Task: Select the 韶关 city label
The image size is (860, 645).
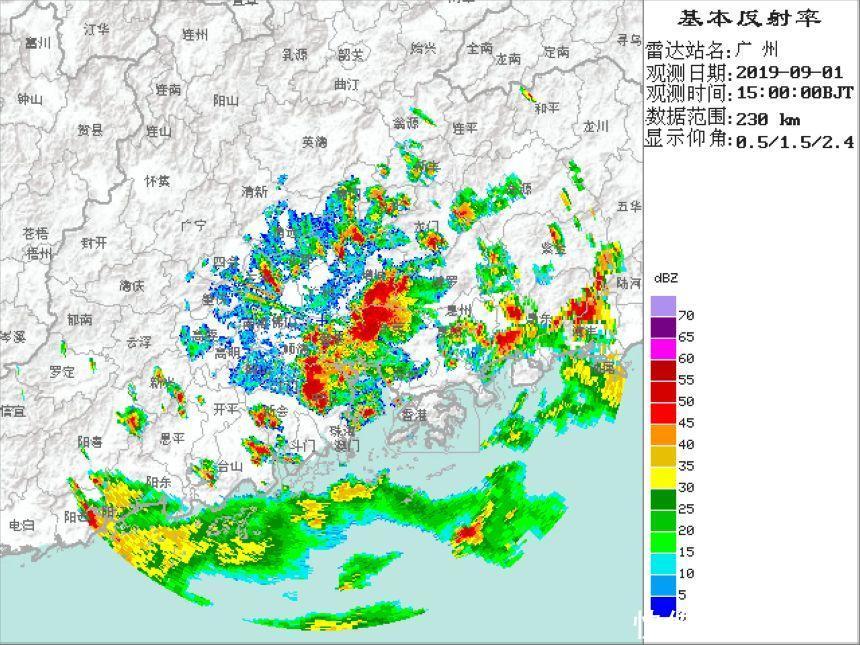Action: point(350,54)
